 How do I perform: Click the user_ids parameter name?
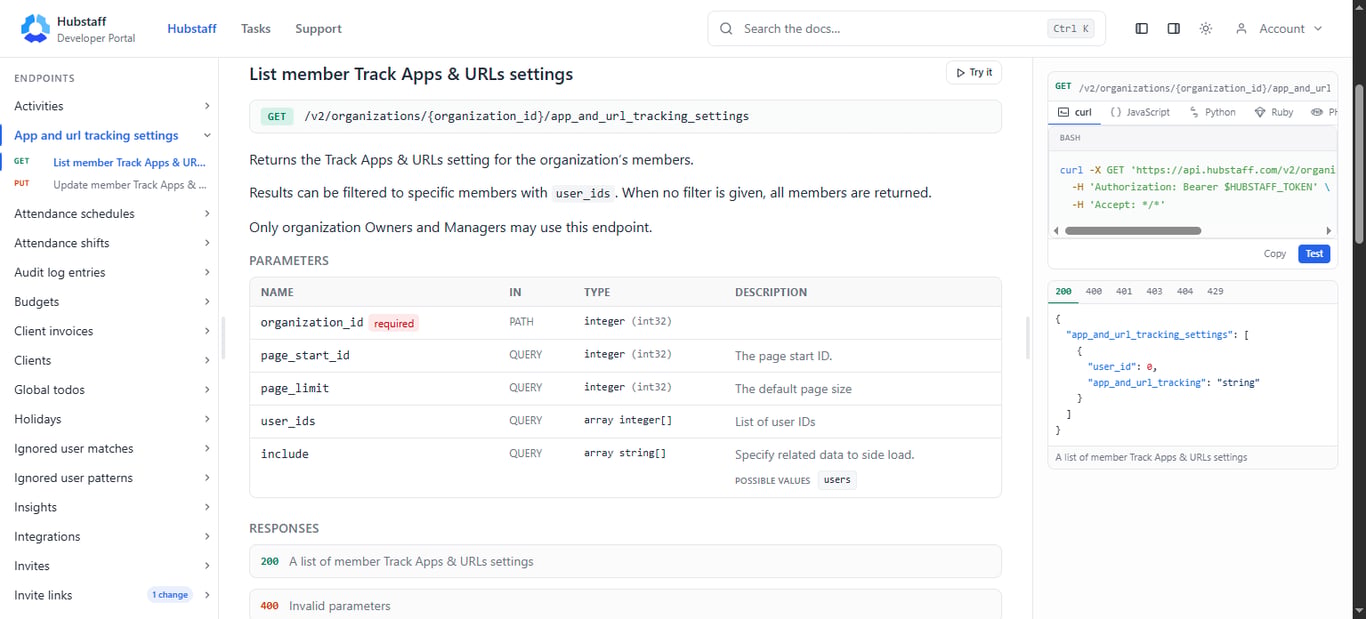288,421
